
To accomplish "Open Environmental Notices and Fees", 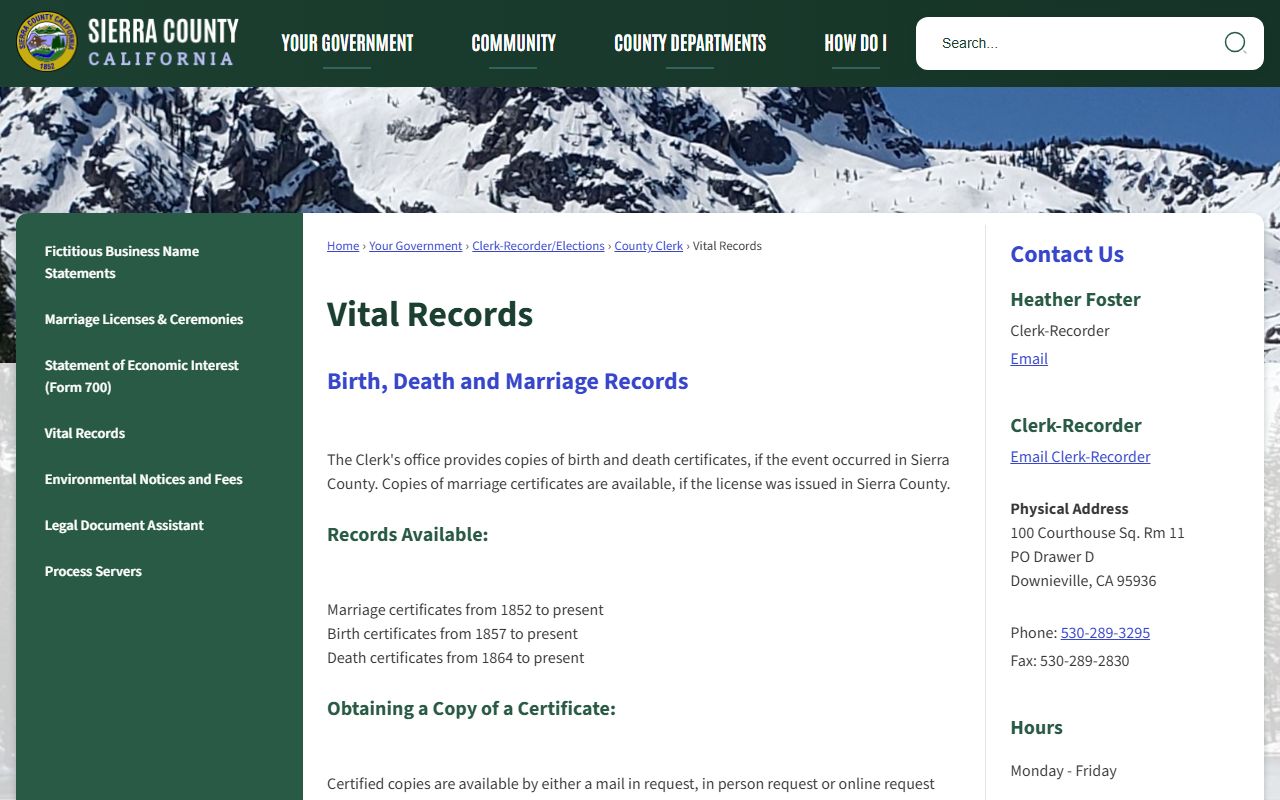I will [x=144, y=479].
